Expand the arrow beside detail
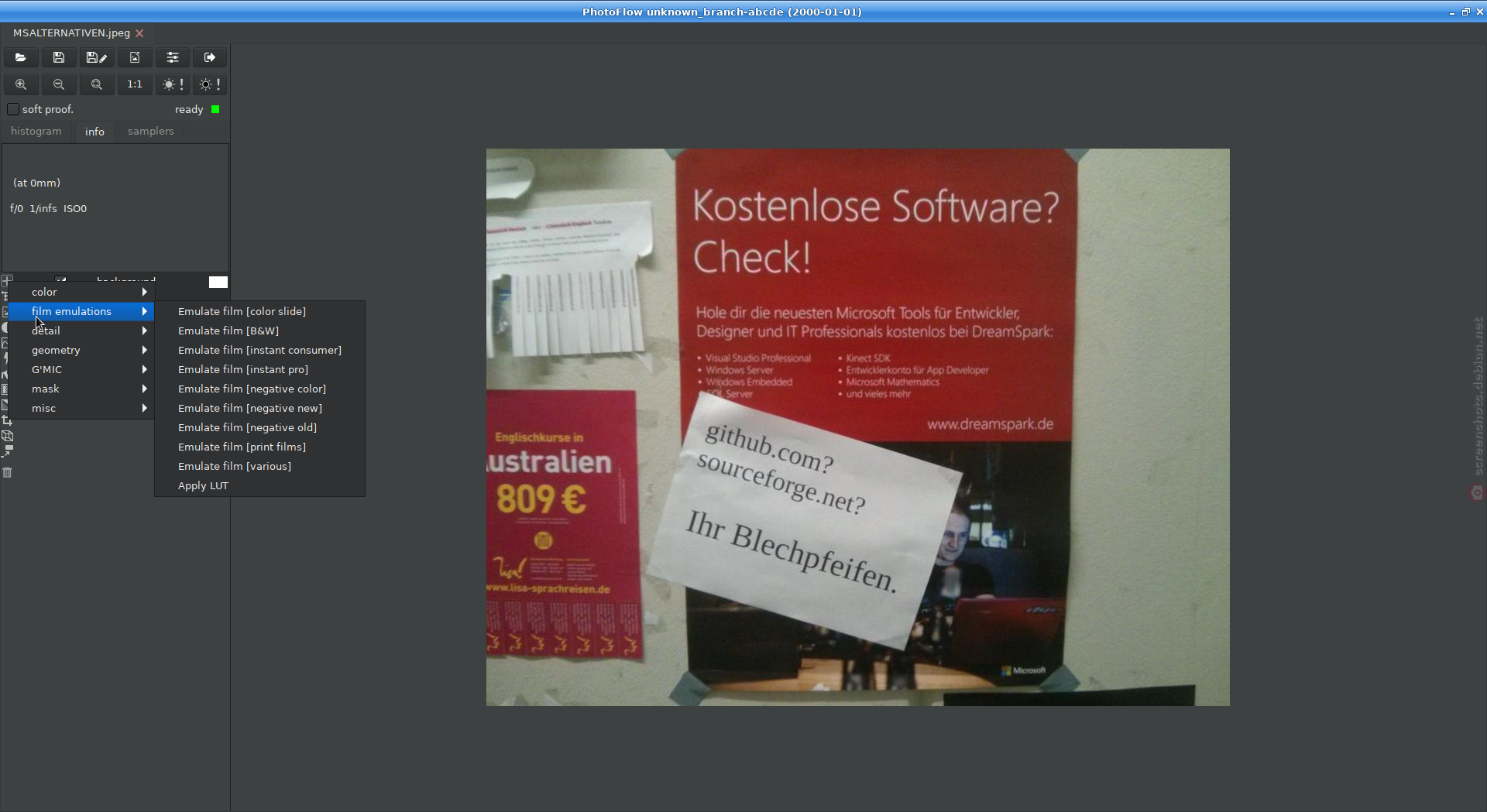Image resolution: width=1487 pixels, height=812 pixels. (x=145, y=331)
